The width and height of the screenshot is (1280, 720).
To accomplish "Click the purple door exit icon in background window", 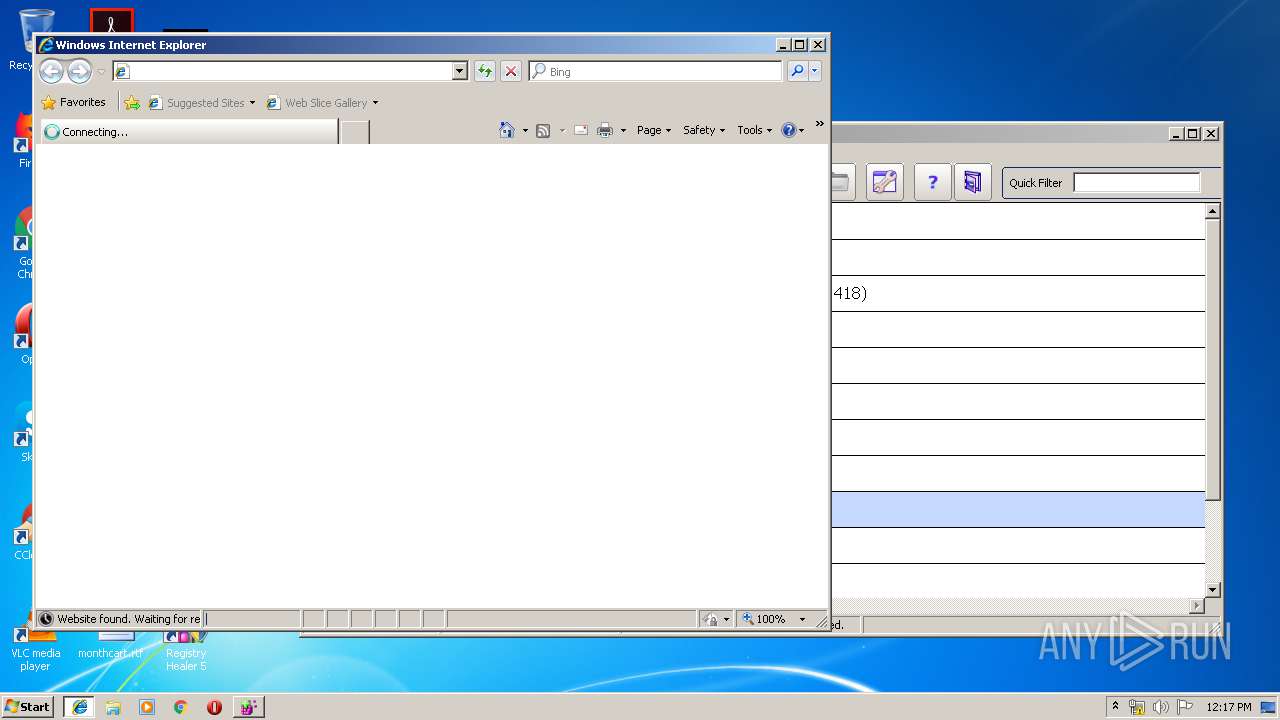I will 973,182.
